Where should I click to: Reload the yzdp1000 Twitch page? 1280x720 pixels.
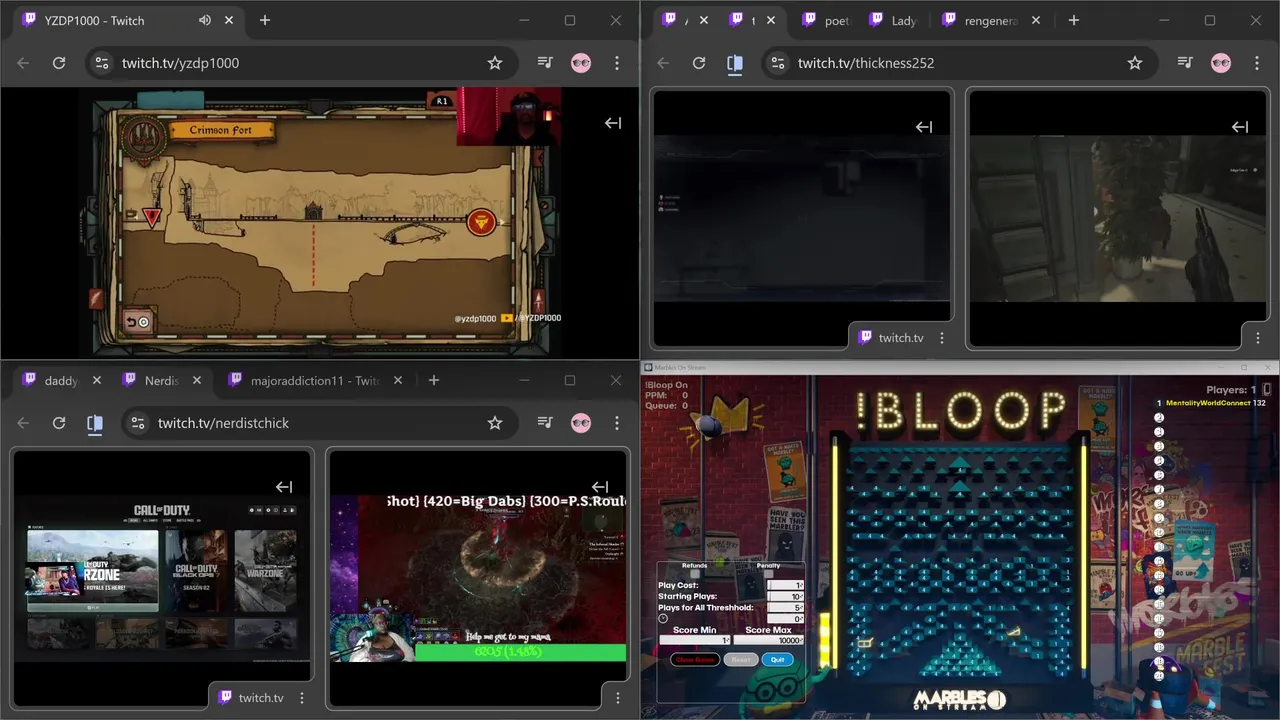pos(59,63)
